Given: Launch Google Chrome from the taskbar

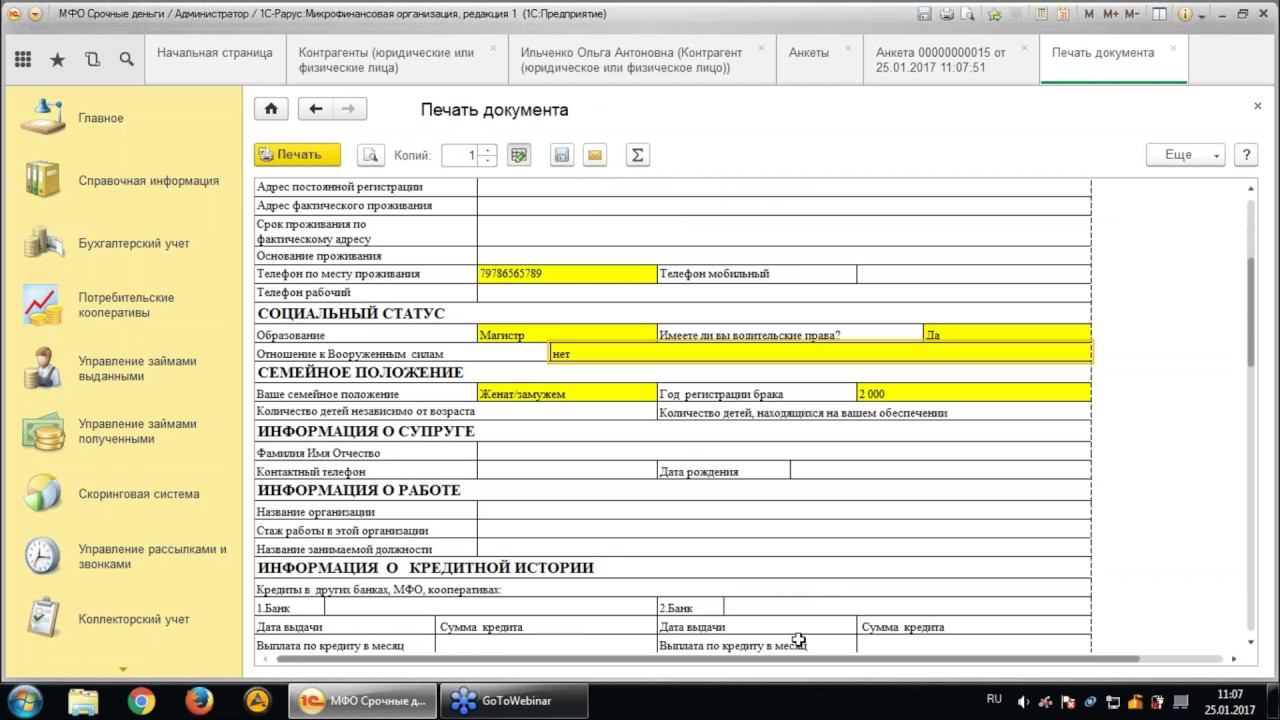Looking at the screenshot, I should (x=142, y=701).
